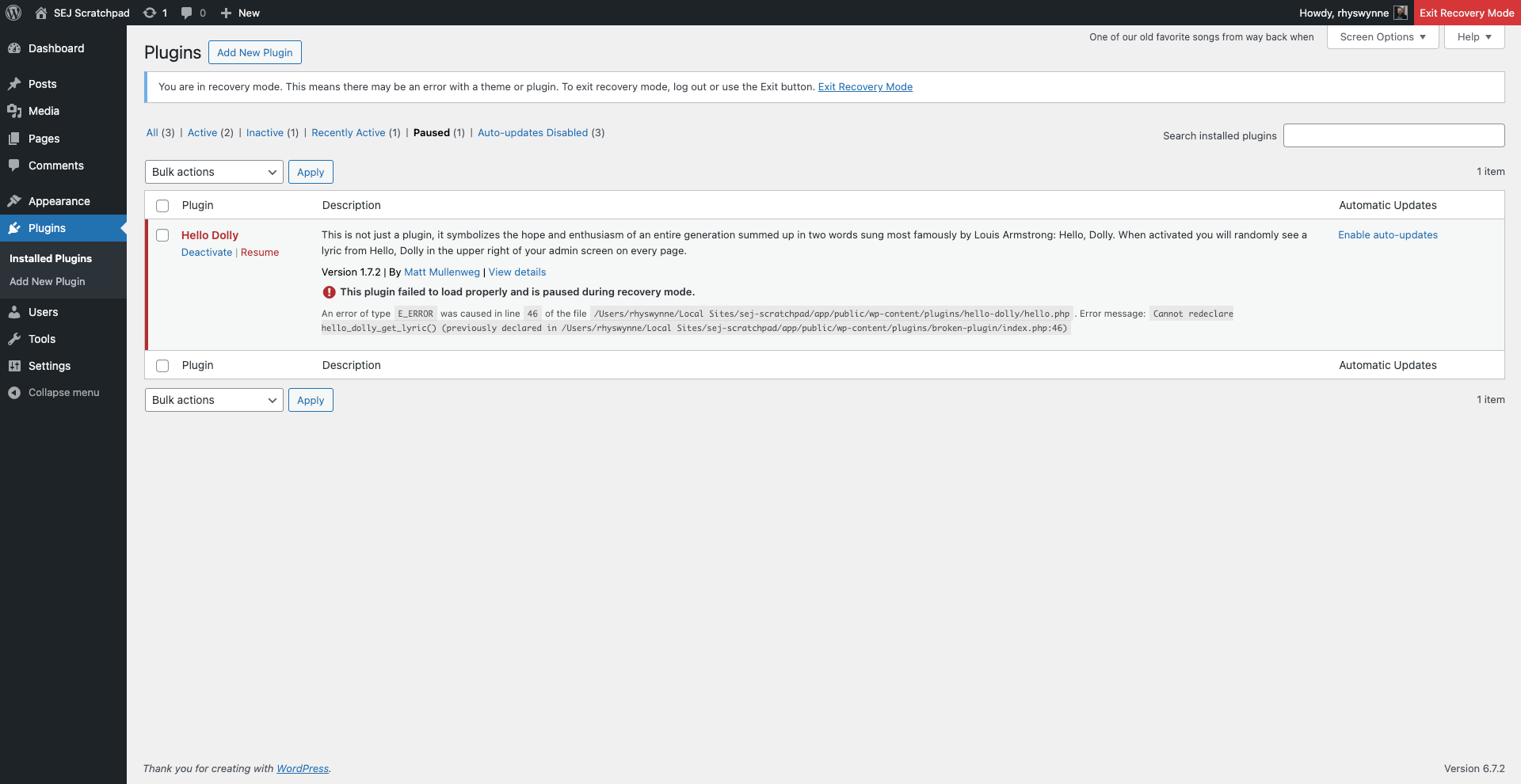
Task: Click the + New icon in the admin bar
Action: click(227, 13)
